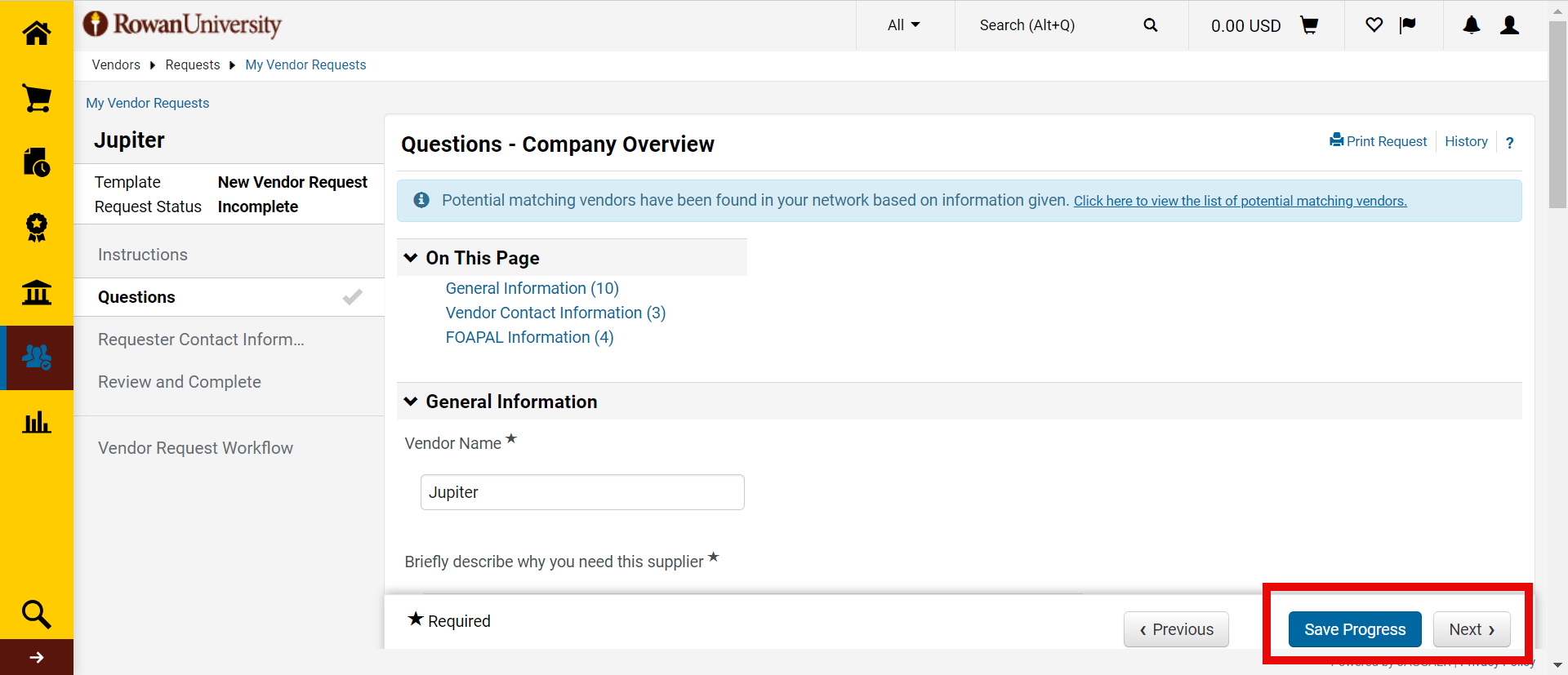Viewport: 1568px width, 675px height.
Task: Open the action items flag icon
Action: pos(1407,25)
